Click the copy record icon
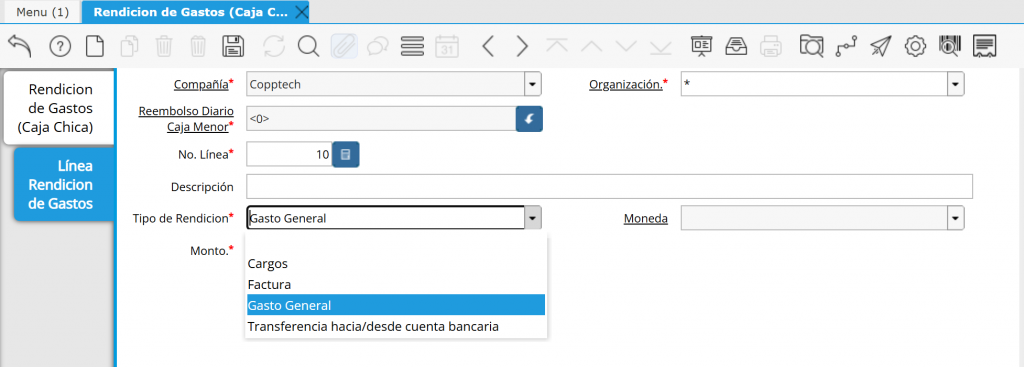 [130, 46]
